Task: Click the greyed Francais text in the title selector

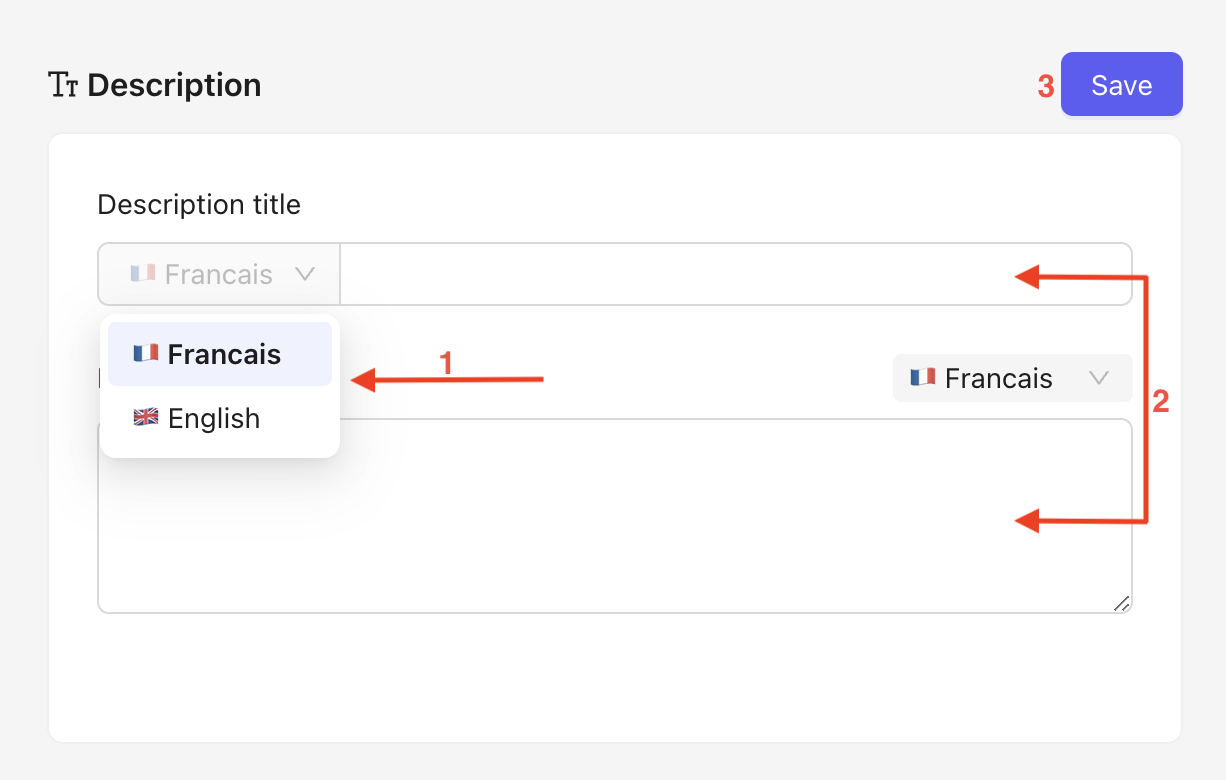Action: click(x=218, y=274)
